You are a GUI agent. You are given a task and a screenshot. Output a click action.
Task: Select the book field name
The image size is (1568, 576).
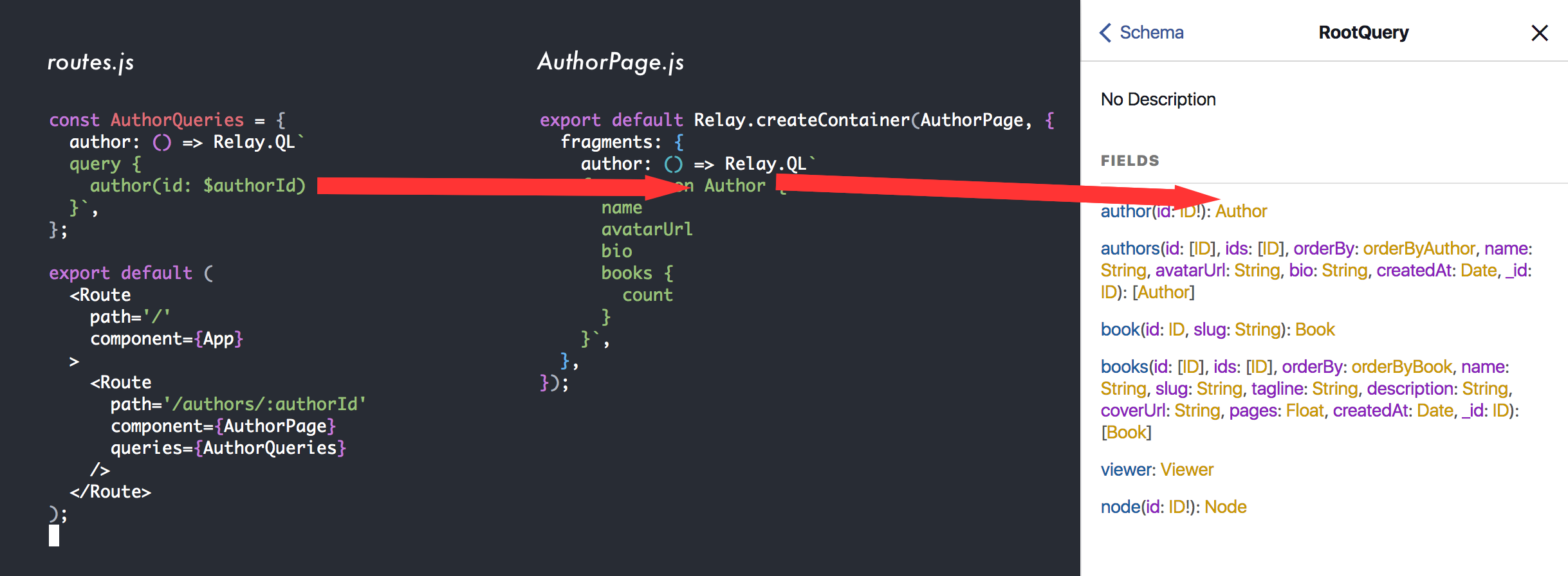pyautogui.click(x=1120, y=330)
